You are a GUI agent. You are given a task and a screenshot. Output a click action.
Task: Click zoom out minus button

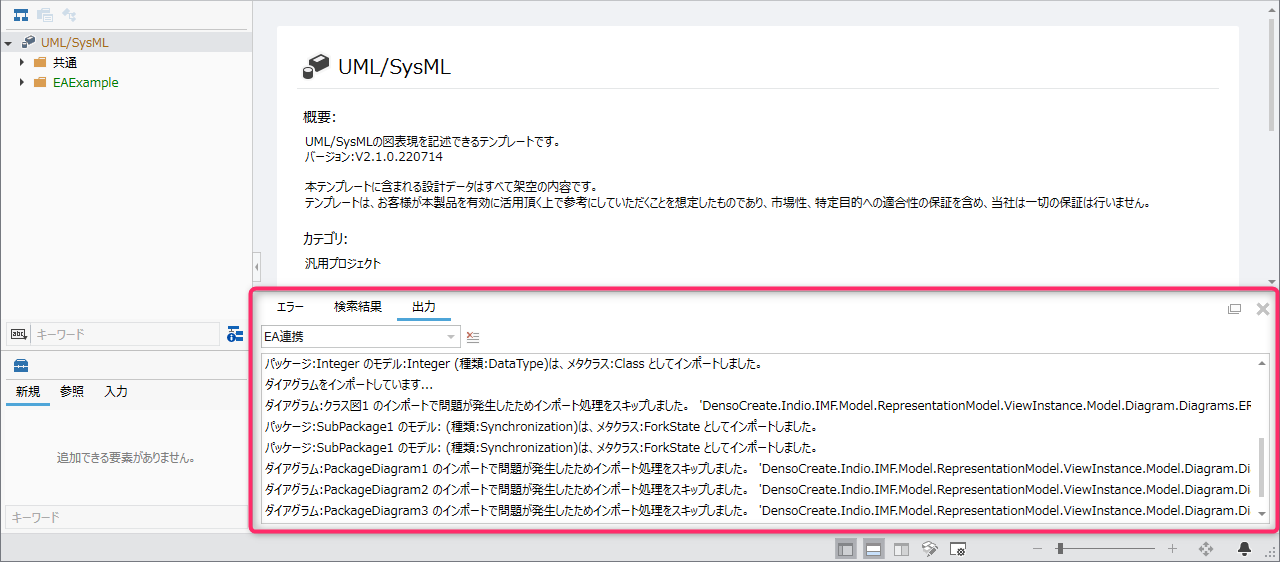(1037, 549)
